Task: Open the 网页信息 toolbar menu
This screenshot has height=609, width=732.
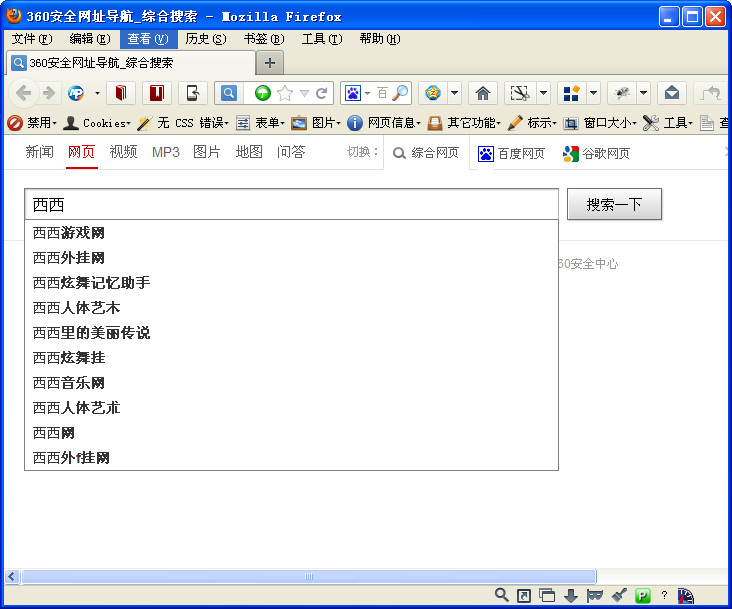Action: (384, 123)
